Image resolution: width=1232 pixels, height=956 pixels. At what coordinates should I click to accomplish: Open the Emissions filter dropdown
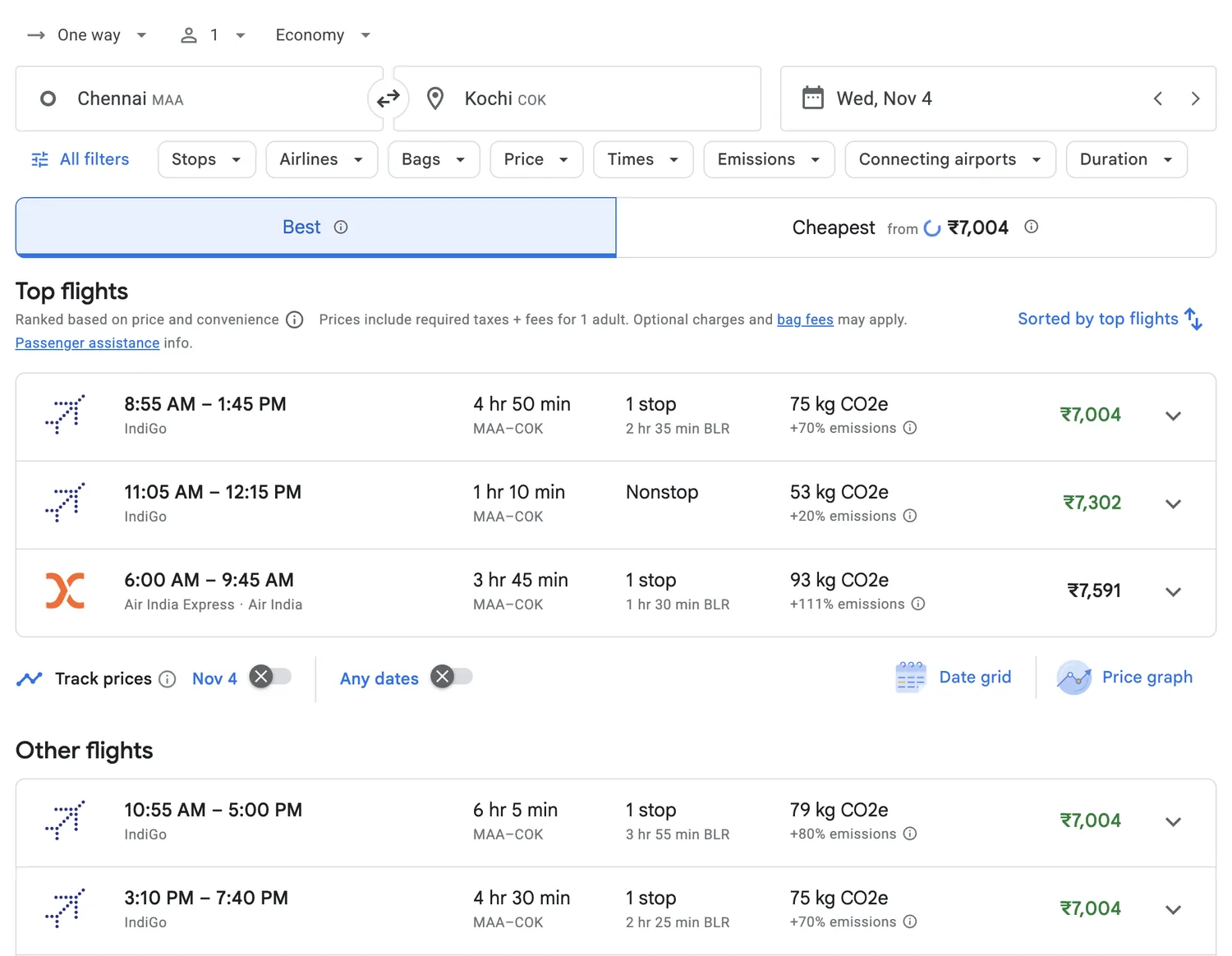pos(769,159)
